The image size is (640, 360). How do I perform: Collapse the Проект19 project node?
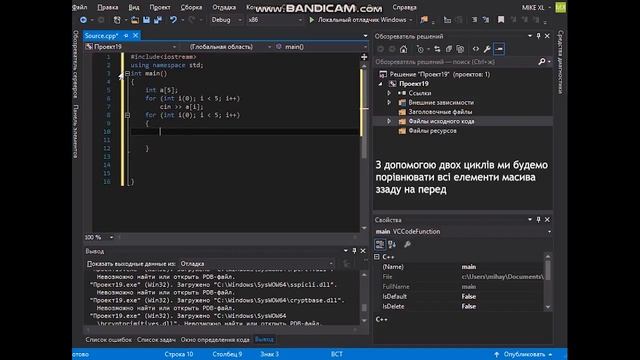(381, 84)
